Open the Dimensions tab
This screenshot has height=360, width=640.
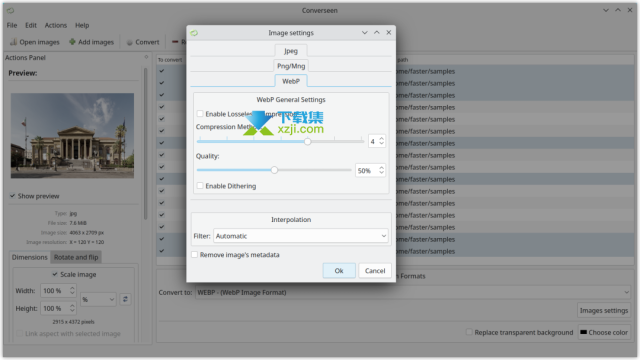point(29,257)
